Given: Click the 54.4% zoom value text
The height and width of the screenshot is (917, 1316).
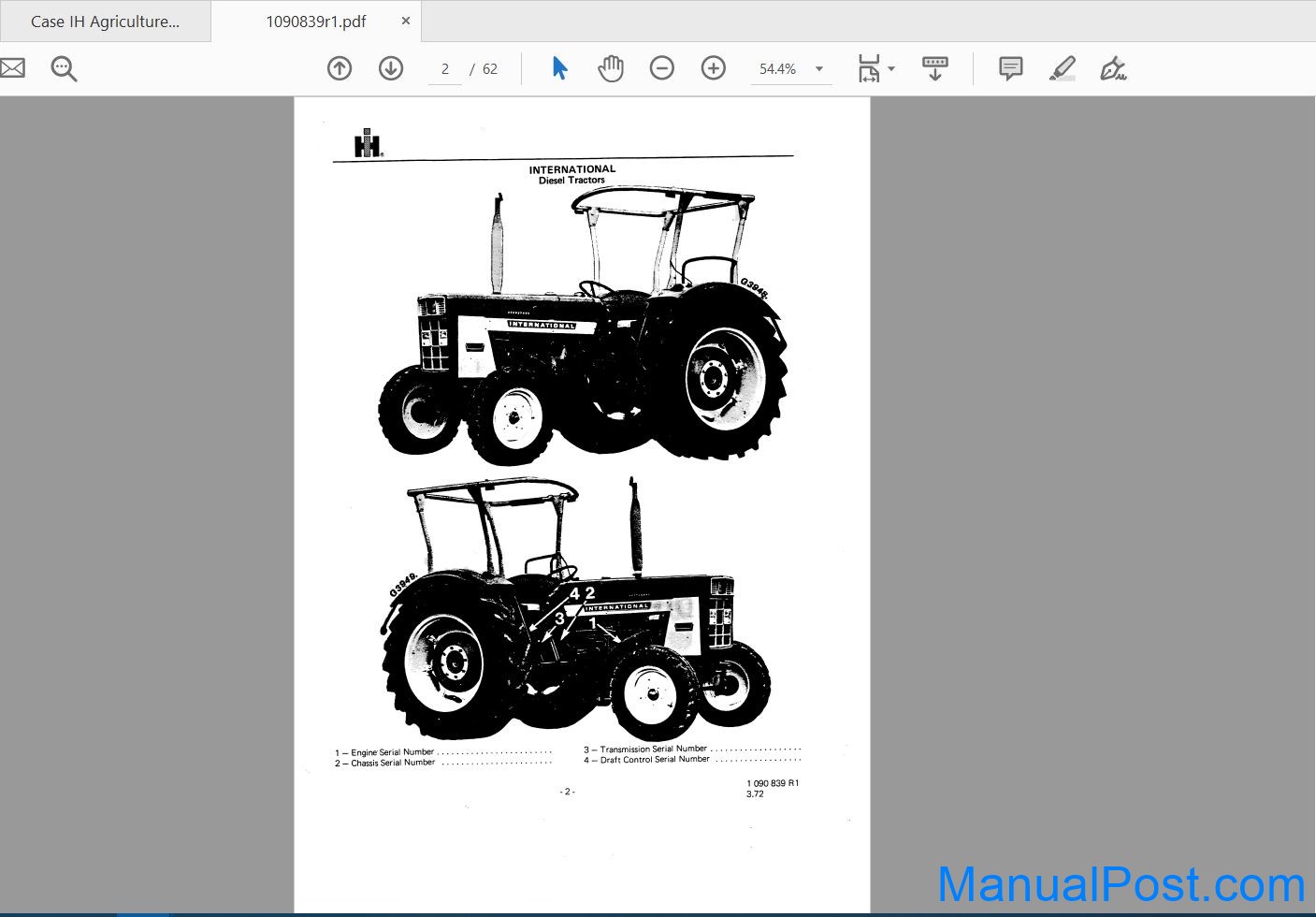Looking at the screenshot, I should 778,69.
